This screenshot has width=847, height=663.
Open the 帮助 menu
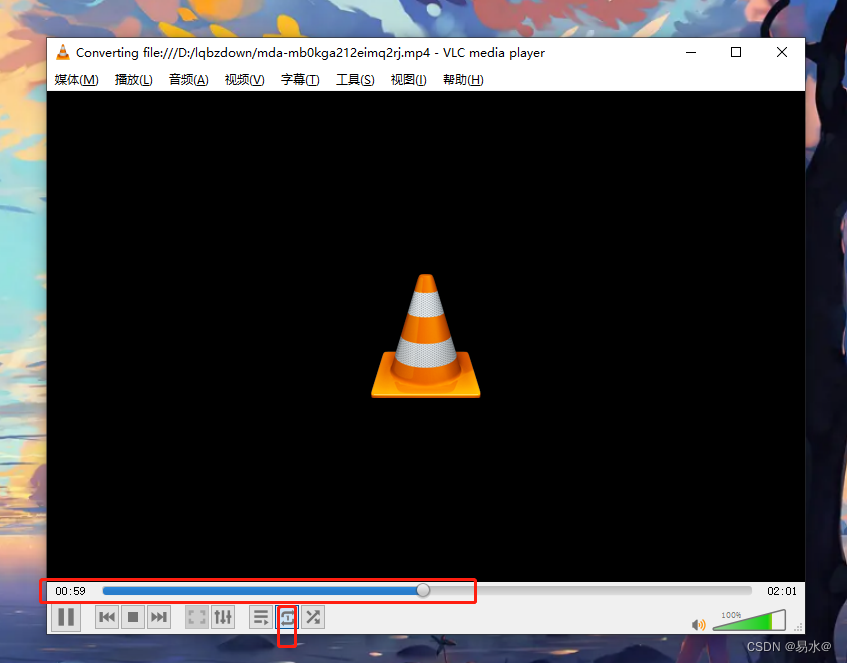(x=462, y=80)
